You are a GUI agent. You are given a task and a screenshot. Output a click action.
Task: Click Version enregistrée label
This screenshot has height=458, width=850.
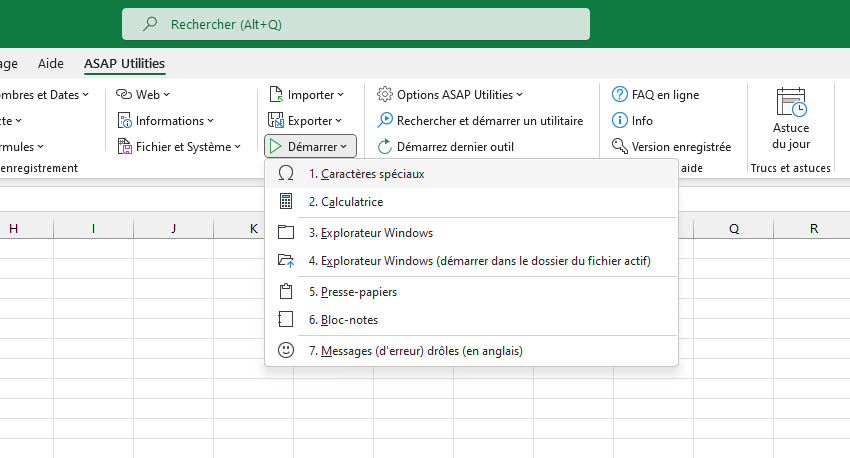pos(681,146)
